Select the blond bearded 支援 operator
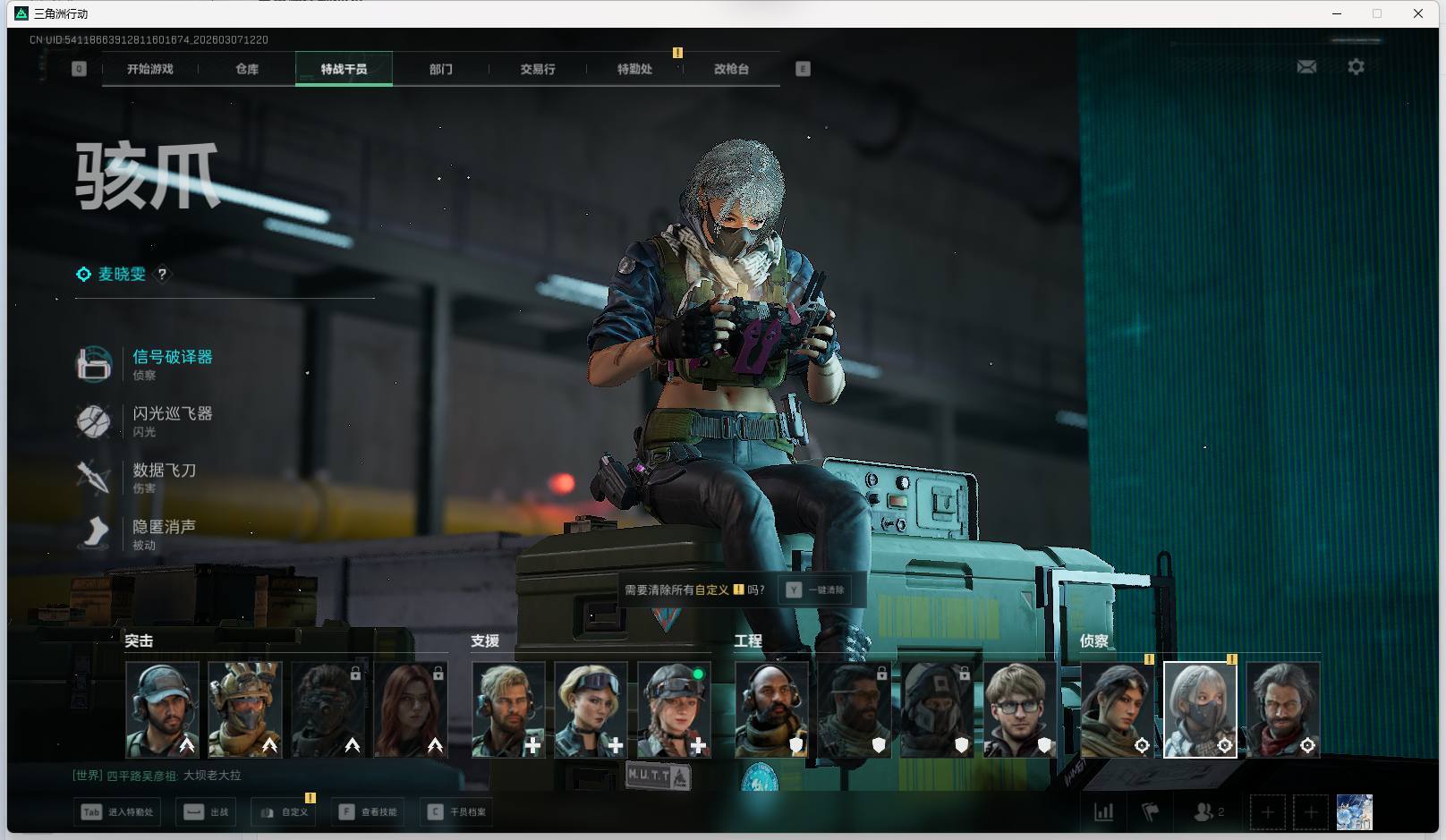The height and width of the screenshot is (840, 1446). coord(508,709)
